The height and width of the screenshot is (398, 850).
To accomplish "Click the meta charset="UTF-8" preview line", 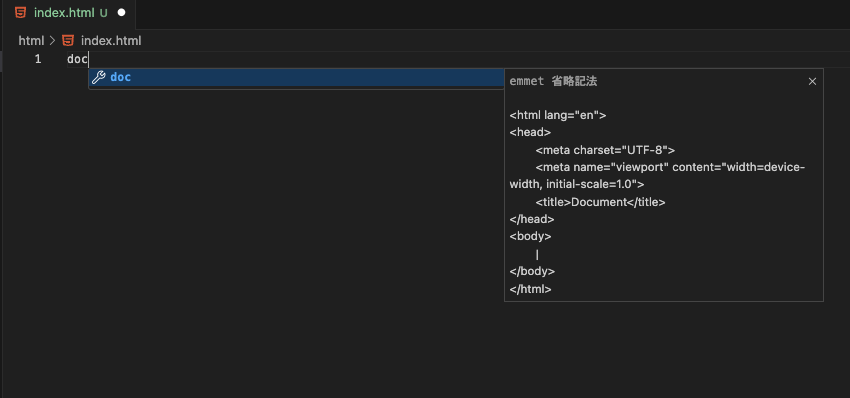I will (605, 150).
